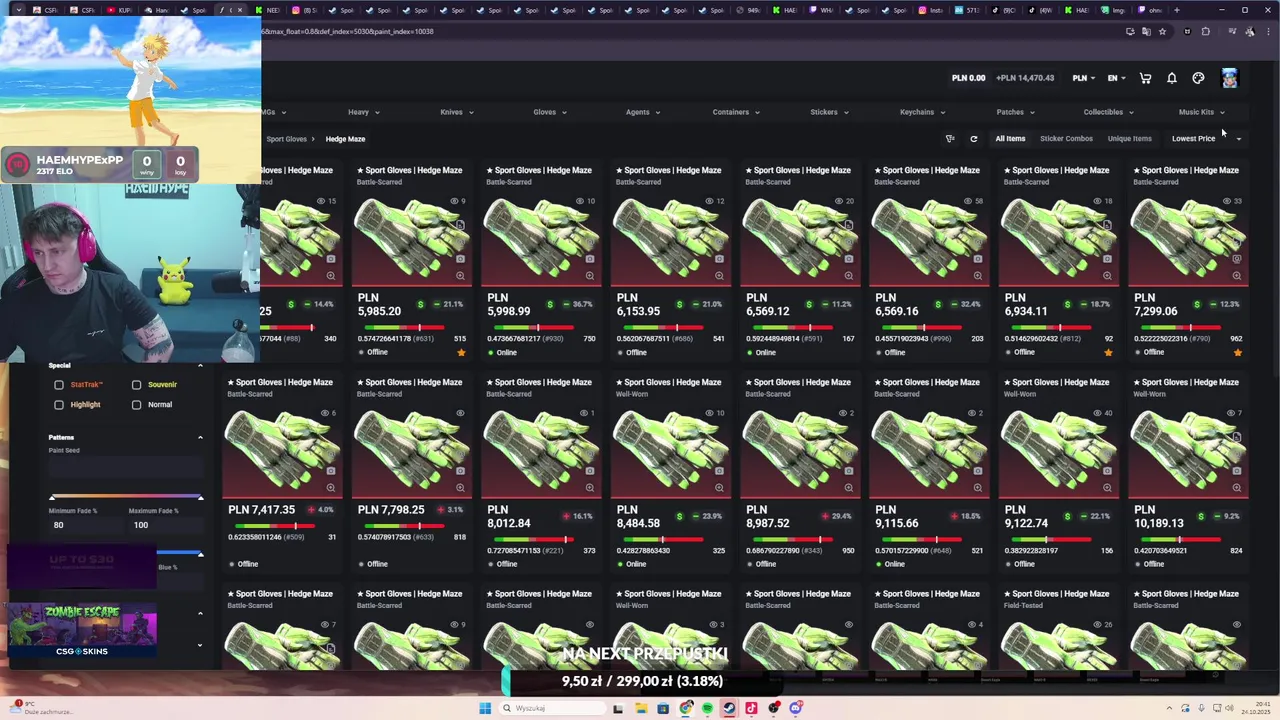Image resolution: width=1280 pixels, height=720 pixels.
Task: Click the +PLN 14,470.43 balance
Action: click(1023, 78)
